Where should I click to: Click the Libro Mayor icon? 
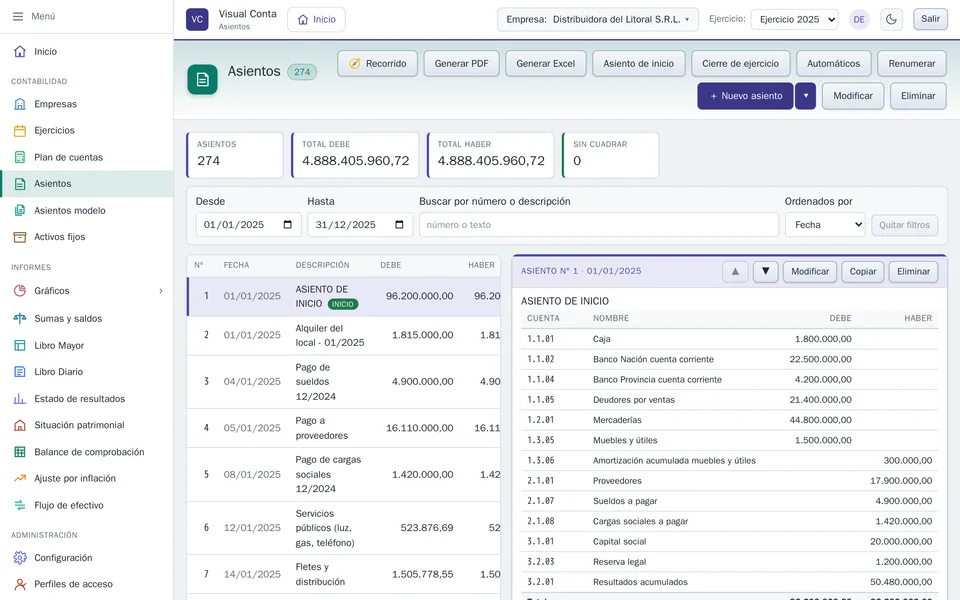[x=20, y=345]
